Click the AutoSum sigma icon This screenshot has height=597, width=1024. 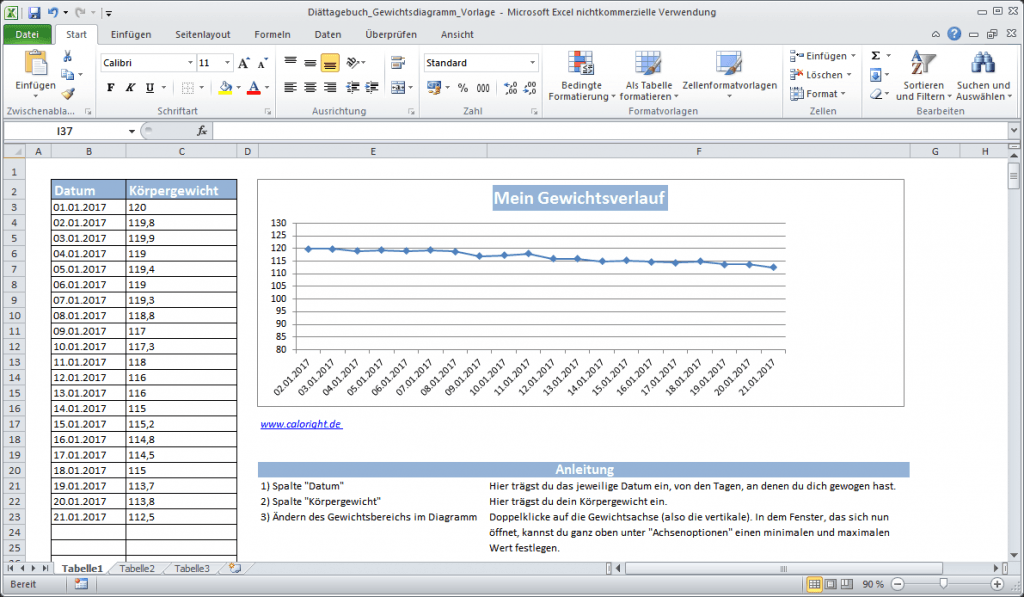[876, 56]
